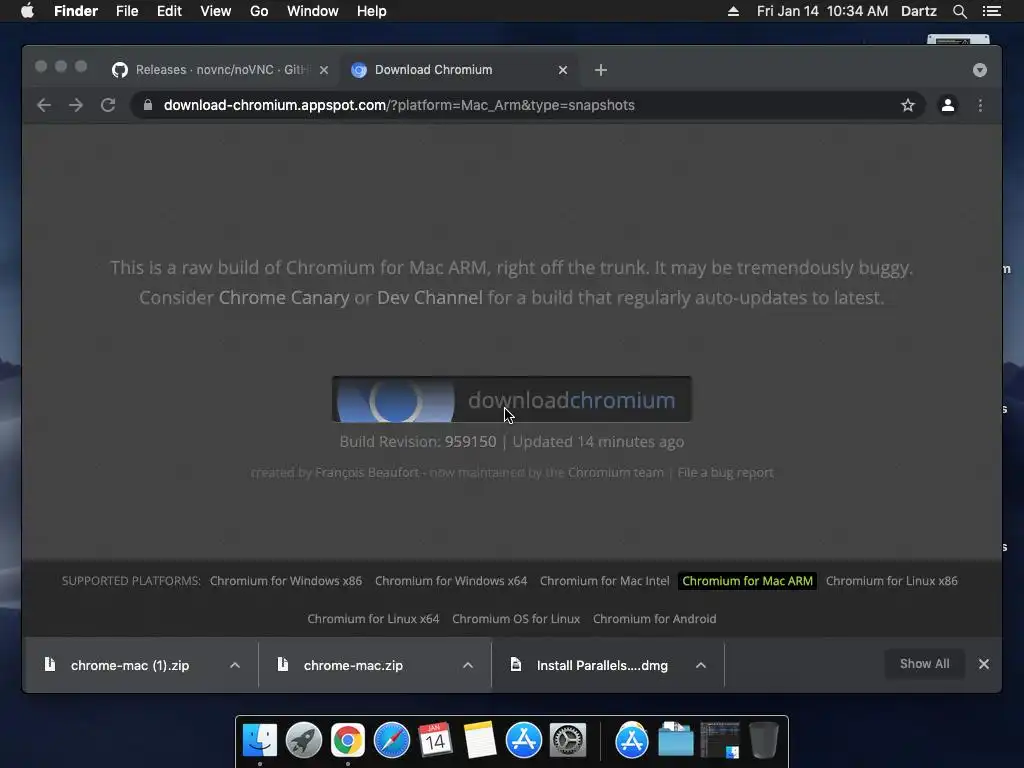
Task: Open the Notification Center list icon
Action: (x=992, y=11)
